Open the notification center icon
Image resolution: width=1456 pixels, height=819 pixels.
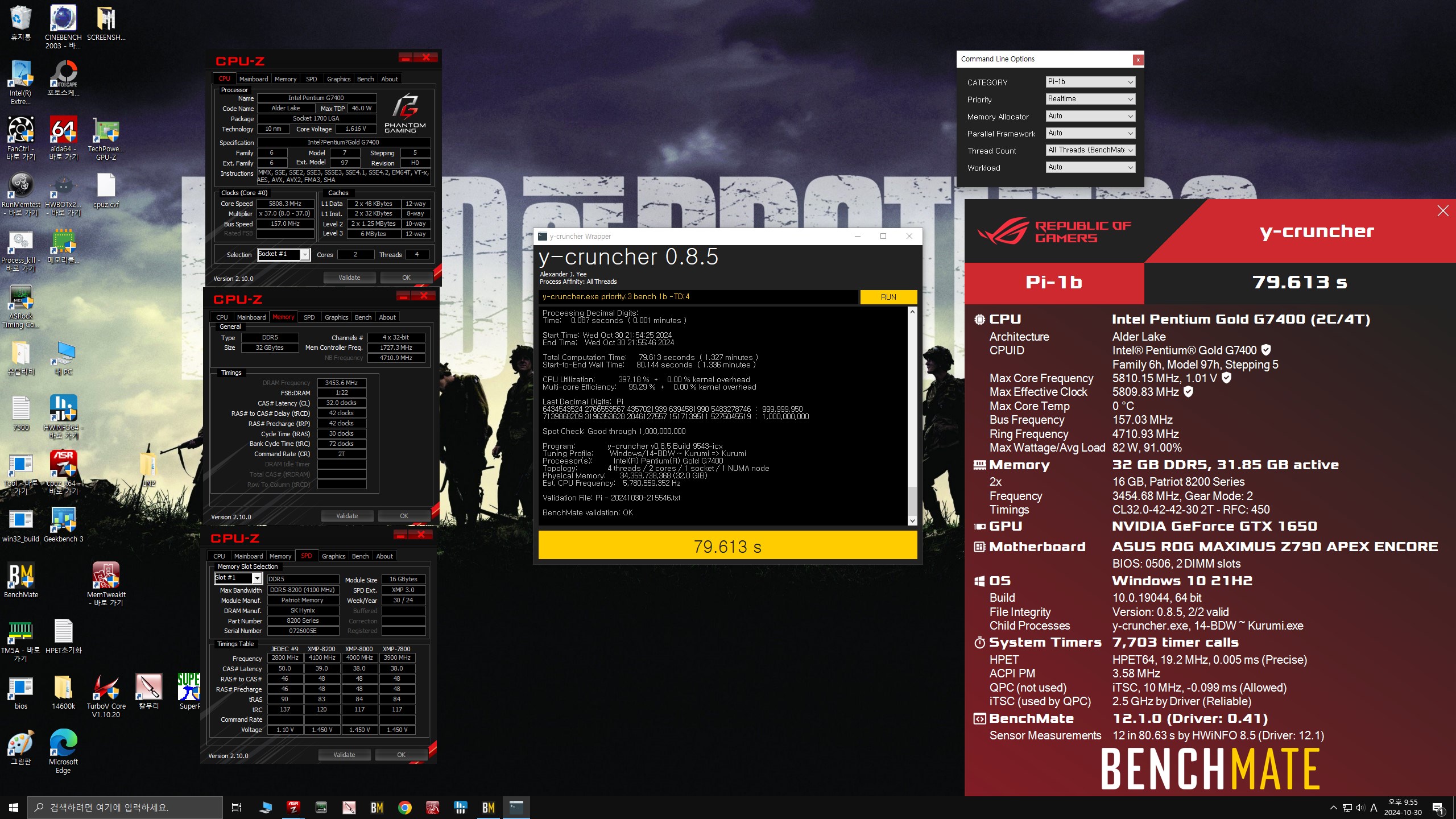click(x=1438, y=808)
